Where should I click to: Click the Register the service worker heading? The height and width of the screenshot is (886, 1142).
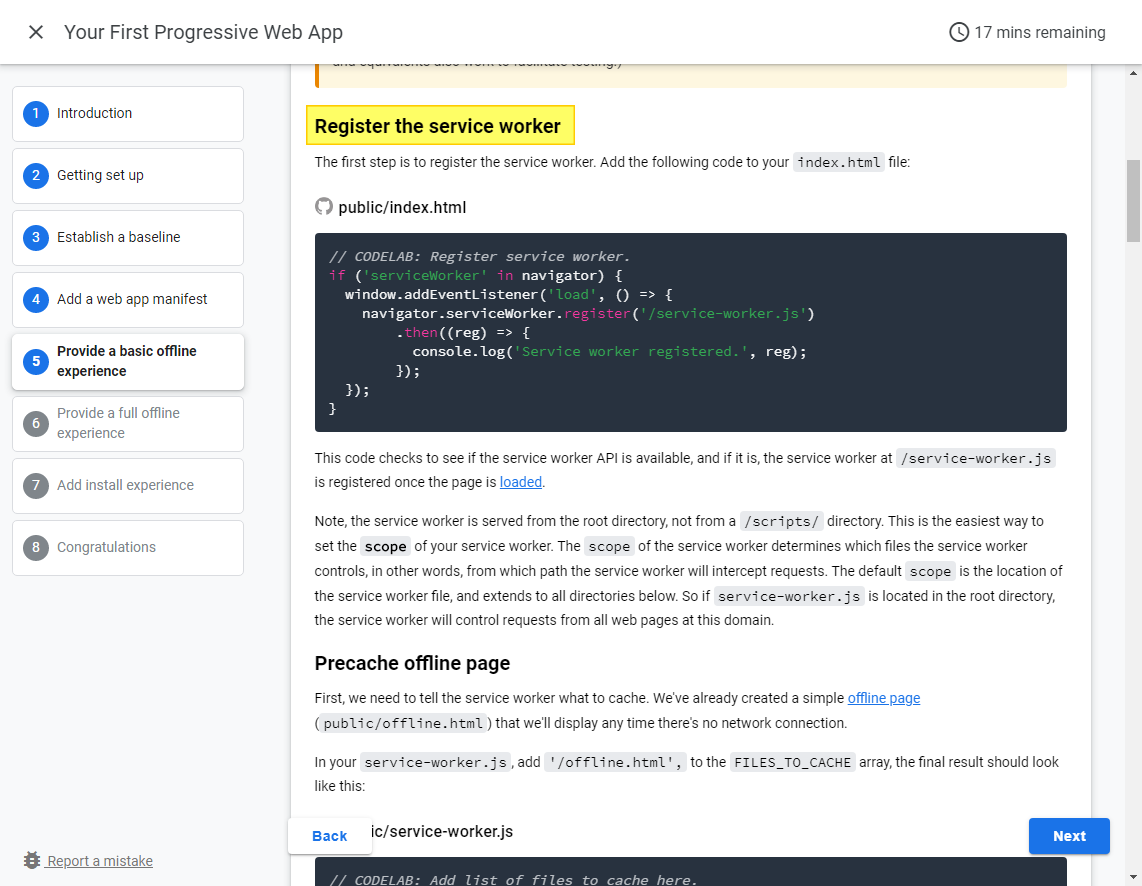click(x=438, y=126)
